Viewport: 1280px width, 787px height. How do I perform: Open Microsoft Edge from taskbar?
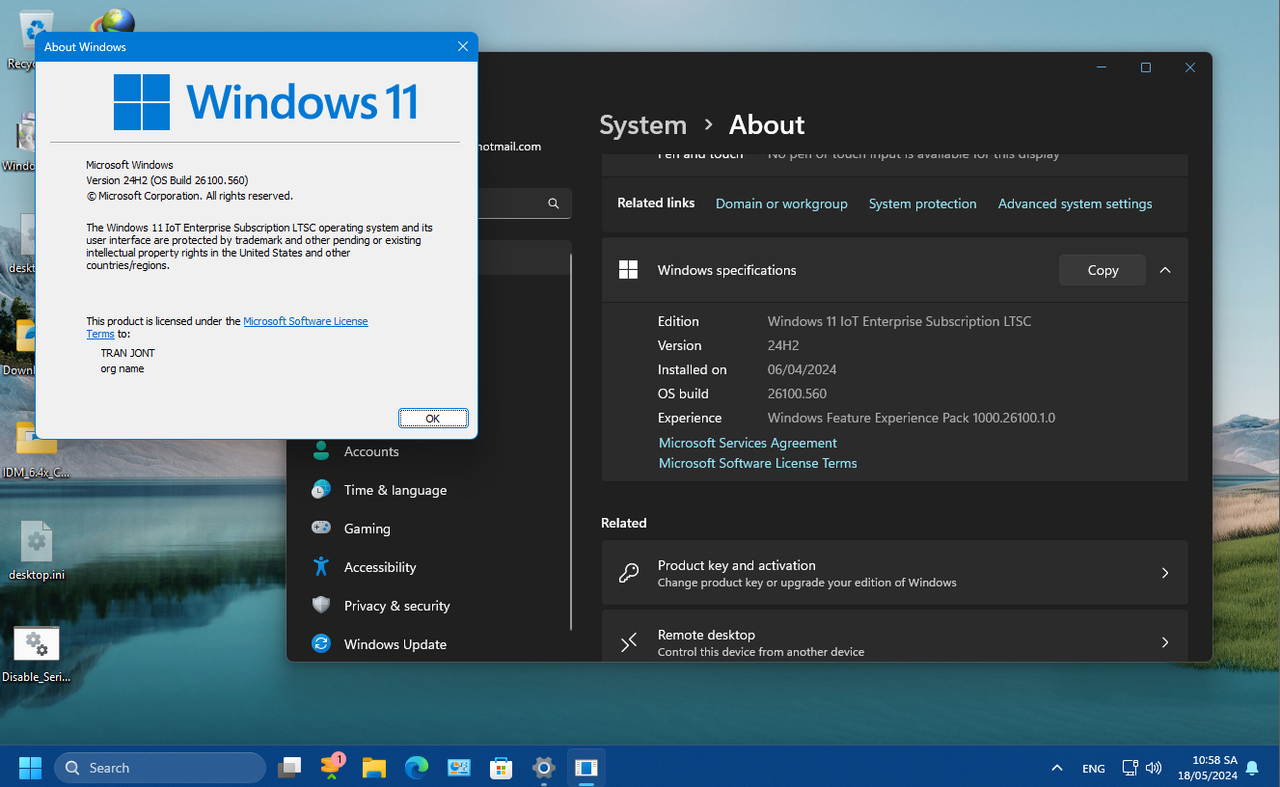416,768
